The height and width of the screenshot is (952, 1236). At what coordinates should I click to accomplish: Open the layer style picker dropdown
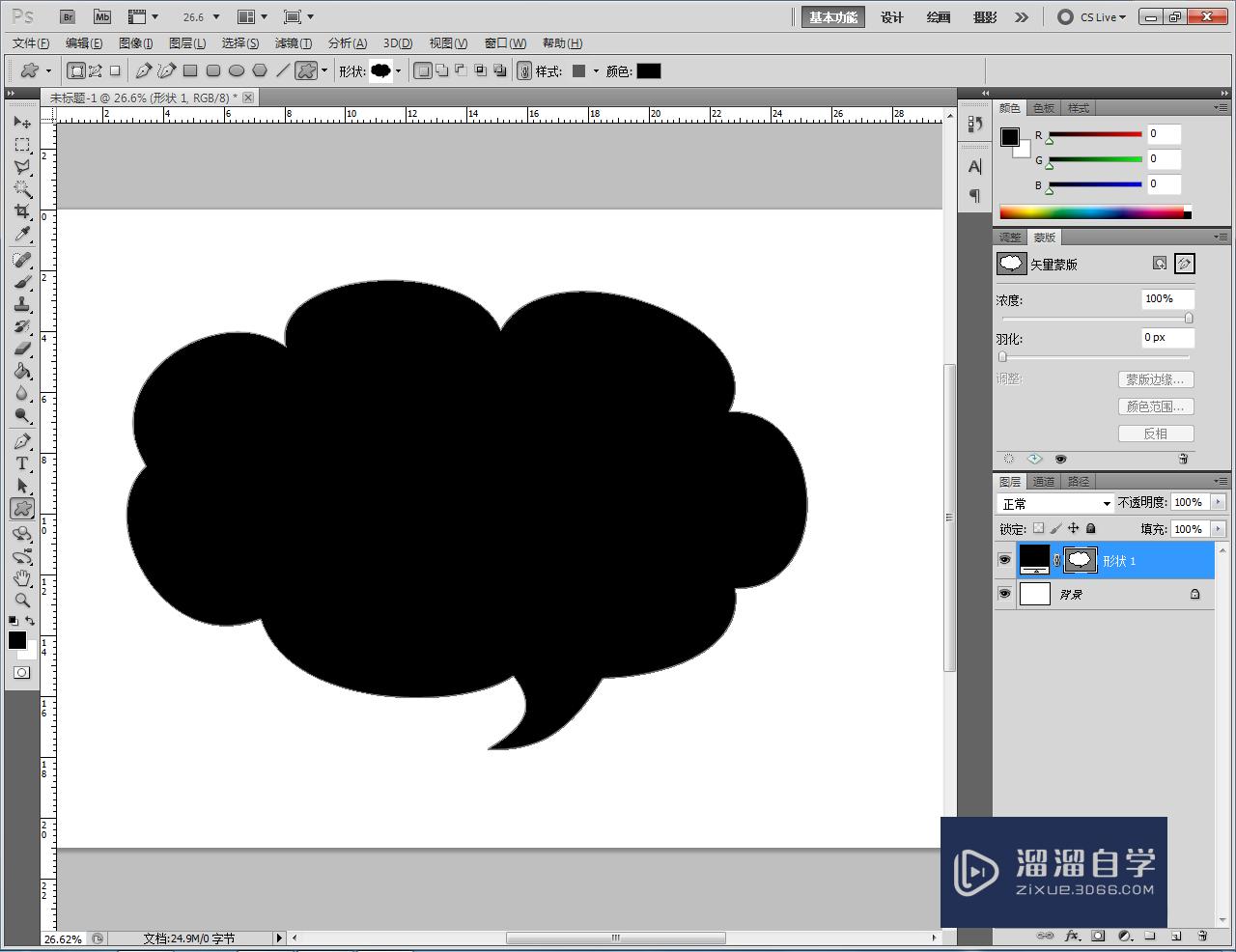(x=596, y=71)
